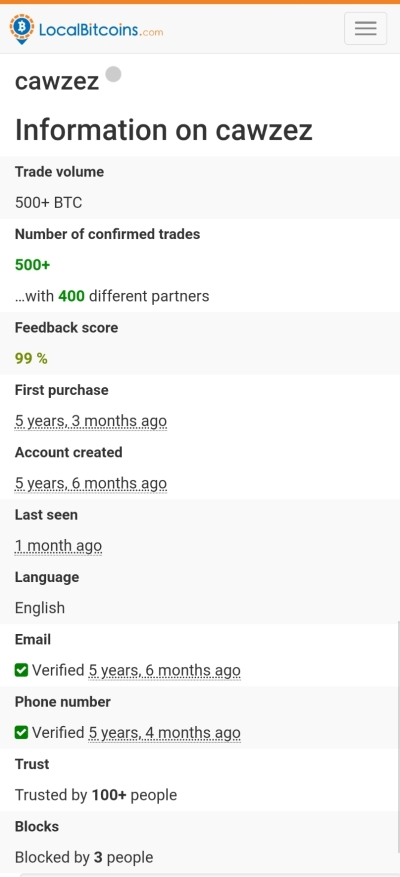Click First purchase date '5 years, 3 months ago'
Viewport: 400px width, 877px height.
(91, 421)
